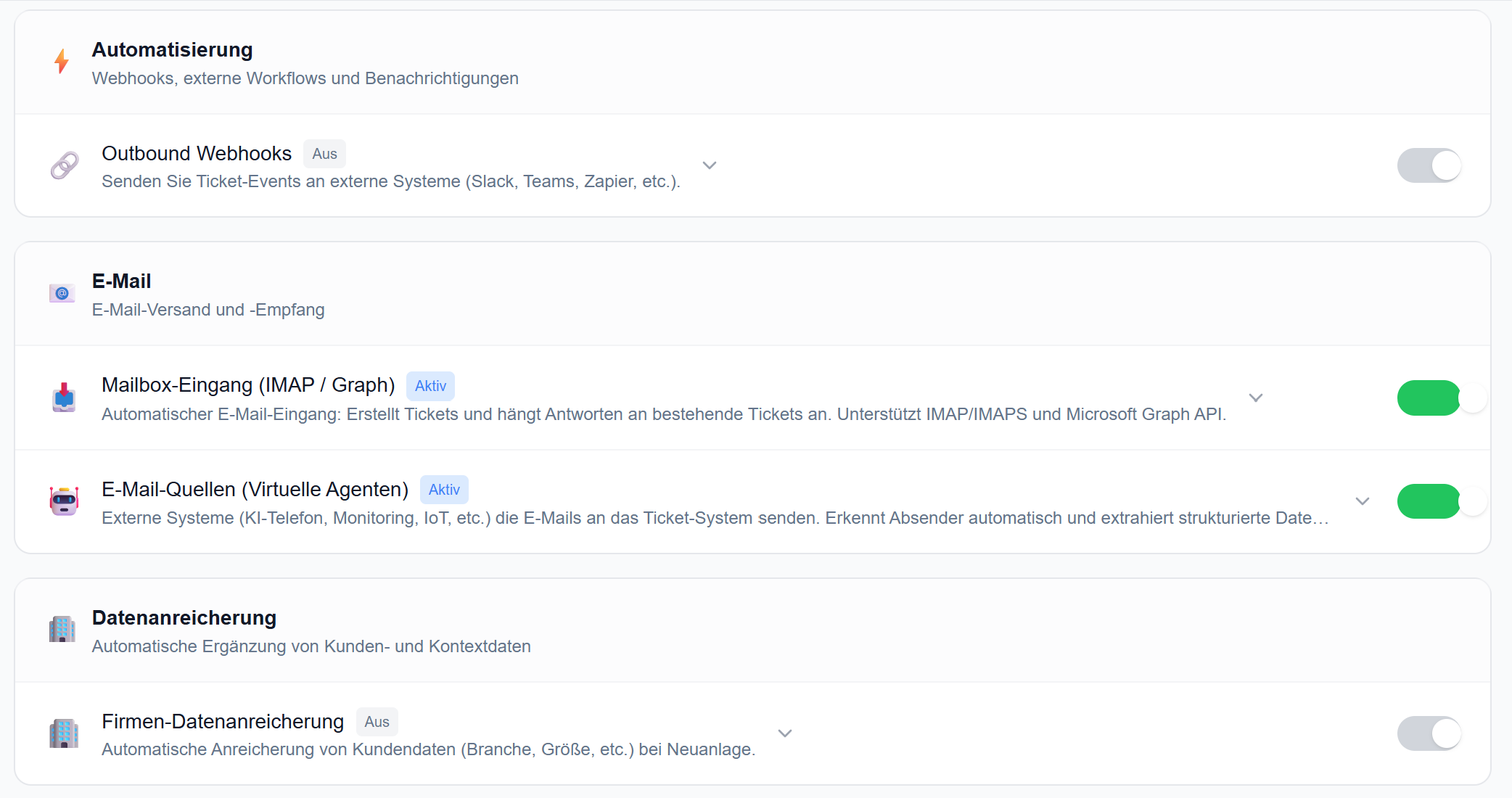The image size is (1512, 798).
Task: Disable the Mailbox-Eingang toggle
Action: (1429, 398)
